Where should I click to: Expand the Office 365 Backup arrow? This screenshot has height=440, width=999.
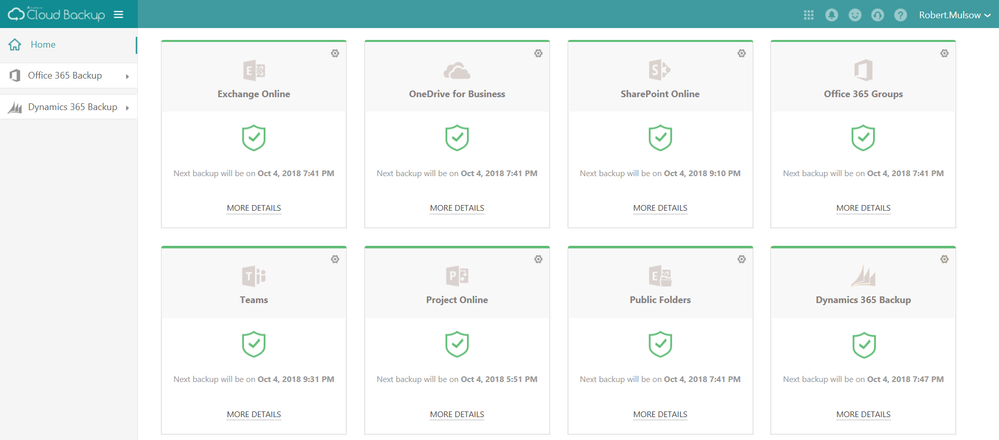coord(127,76)
